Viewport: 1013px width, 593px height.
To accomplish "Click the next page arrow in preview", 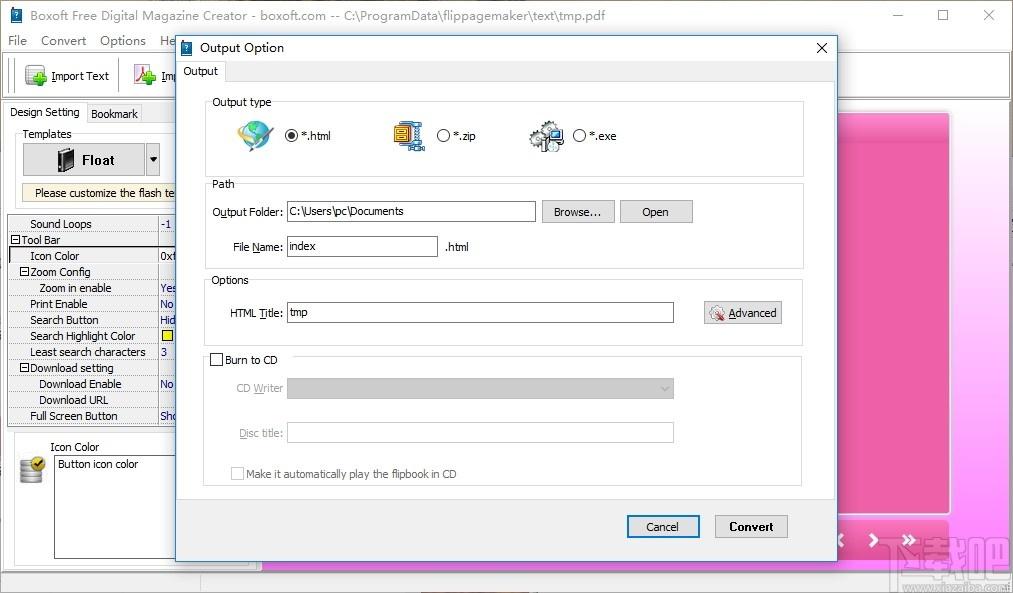I will click(x=873, y=540).
